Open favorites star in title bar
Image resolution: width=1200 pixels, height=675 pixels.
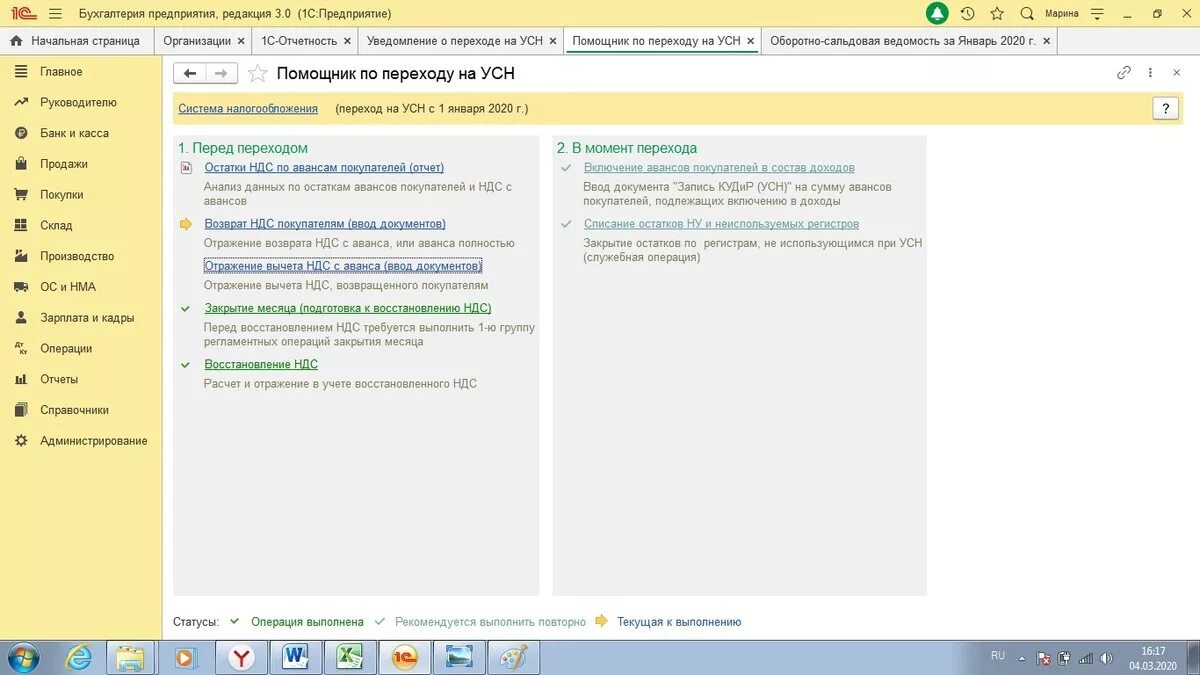coord(997,13)
